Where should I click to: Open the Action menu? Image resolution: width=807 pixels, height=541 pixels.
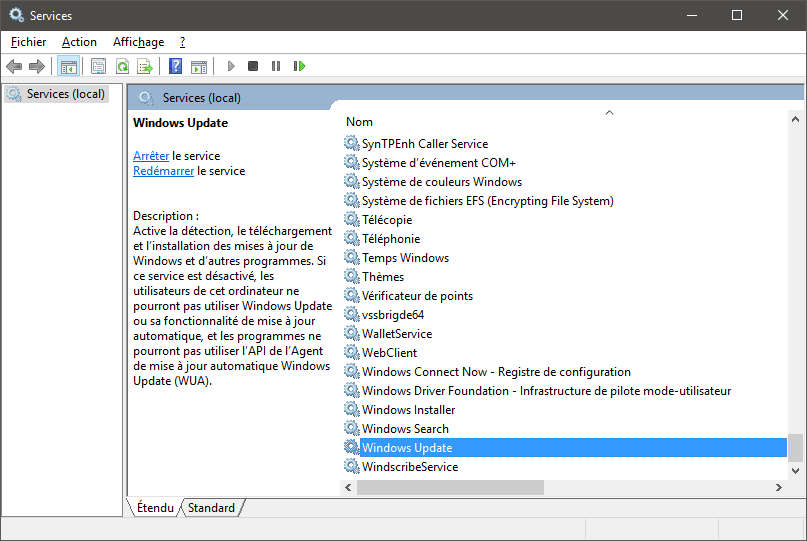tap(79, 42)
